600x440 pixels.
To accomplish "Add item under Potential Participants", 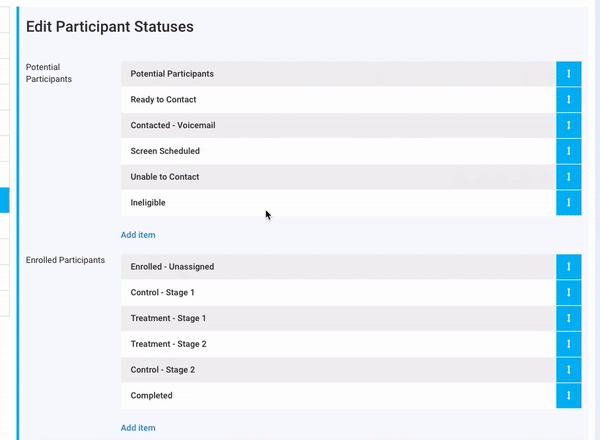I will (x=138, y=235).
